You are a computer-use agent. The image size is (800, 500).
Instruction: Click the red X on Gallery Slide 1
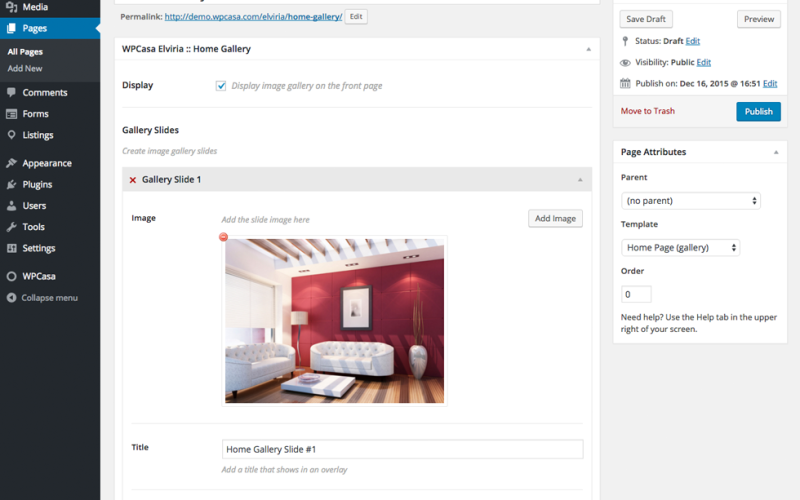(132, 180)
